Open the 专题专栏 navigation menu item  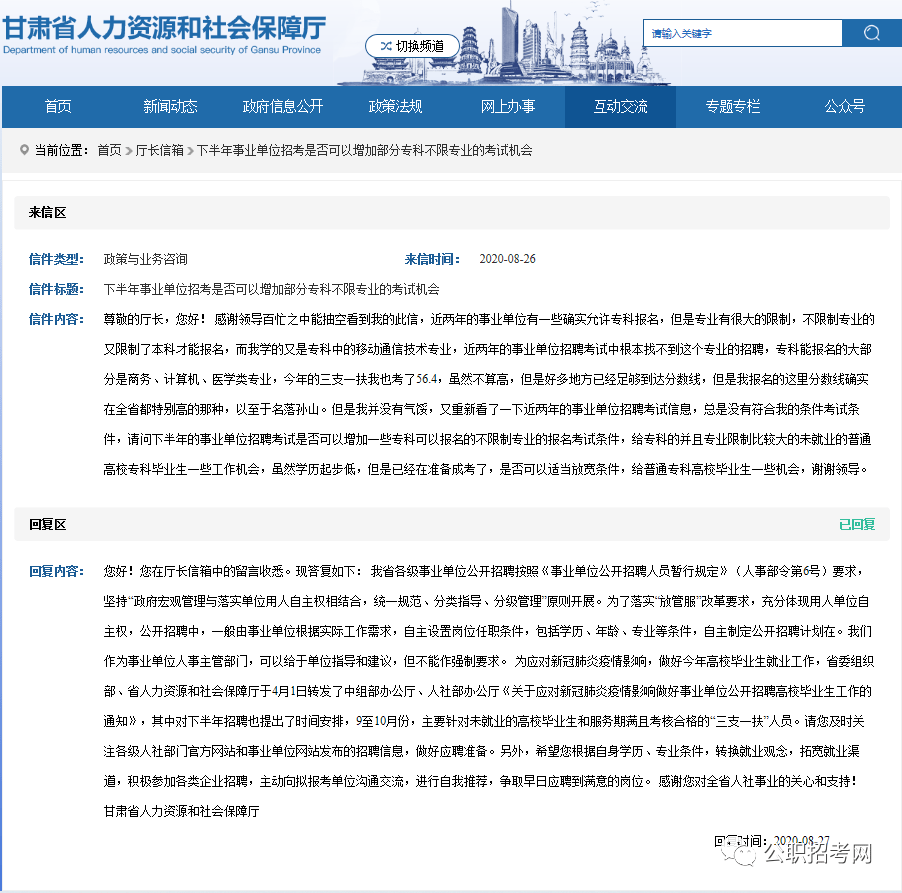pyautogui.click(x=733, y=107)
